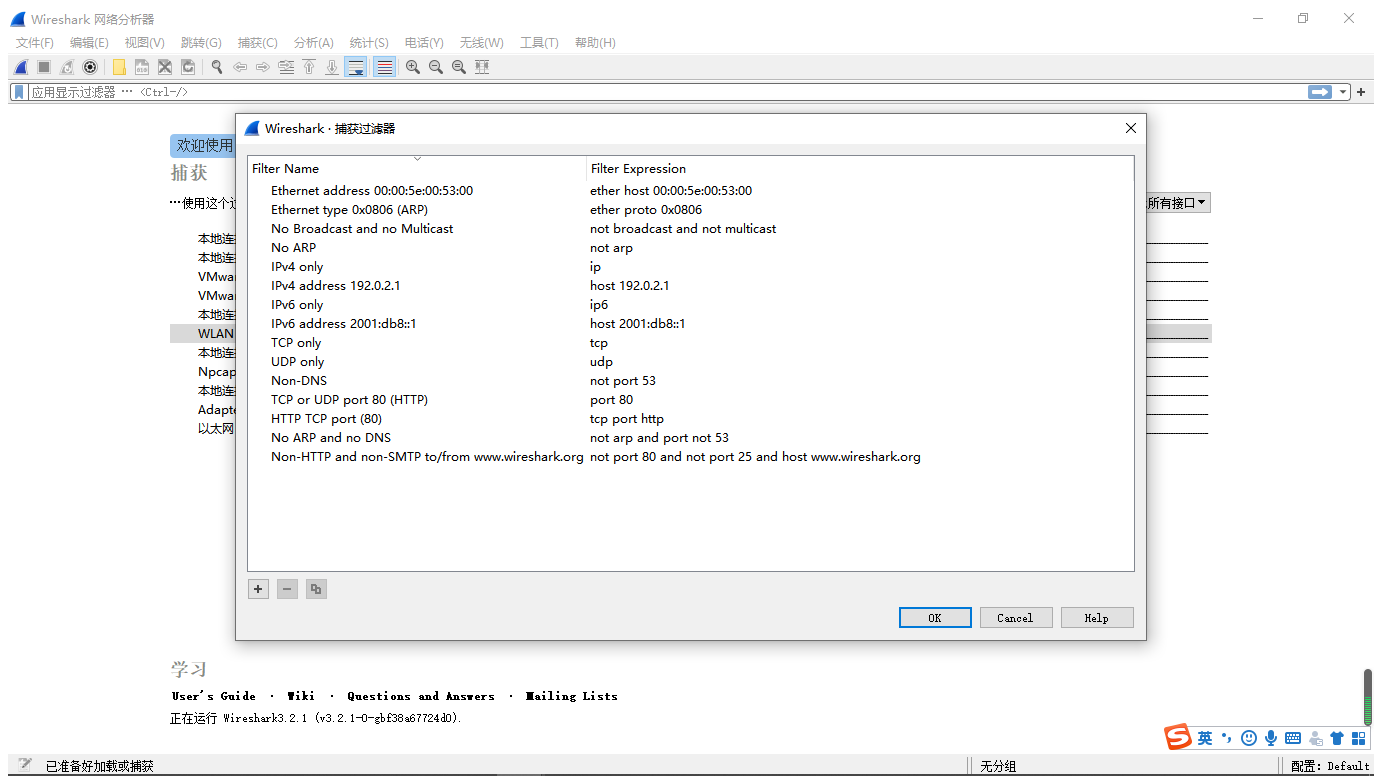Cancel the capture filter dialog
Image resolution: width=1382 pixels, height=784 pixels.
point(1016,618)
